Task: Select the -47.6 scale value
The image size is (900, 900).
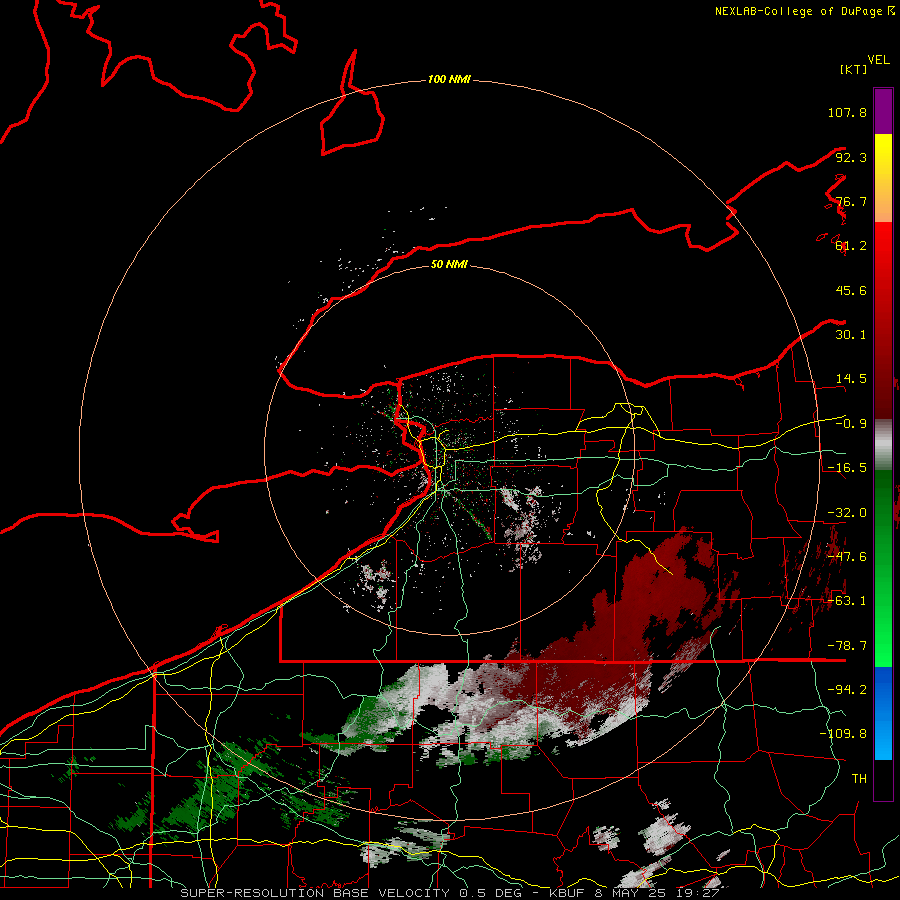Action: click(847, 557)
